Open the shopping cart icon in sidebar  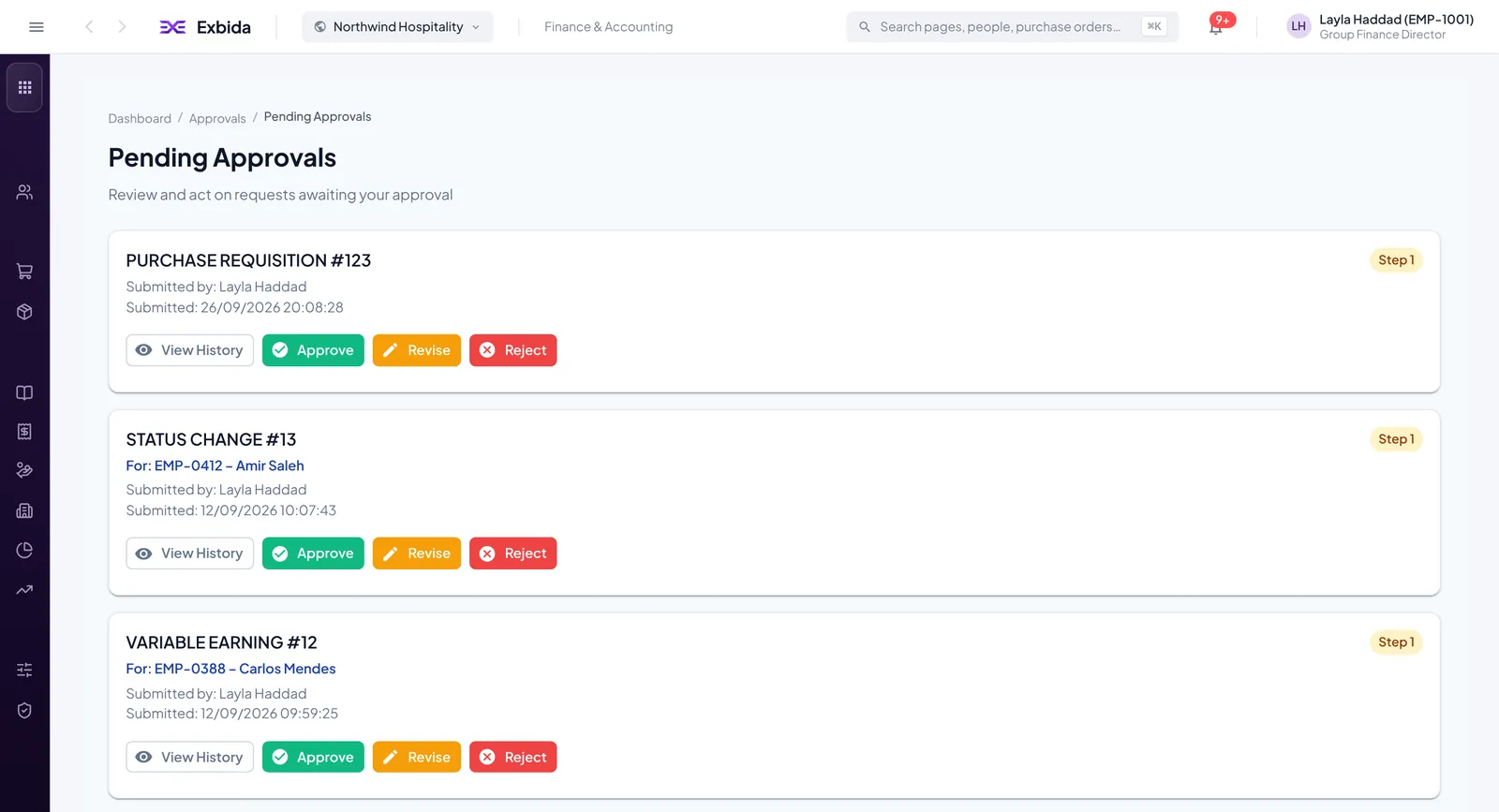pos(25,272)
